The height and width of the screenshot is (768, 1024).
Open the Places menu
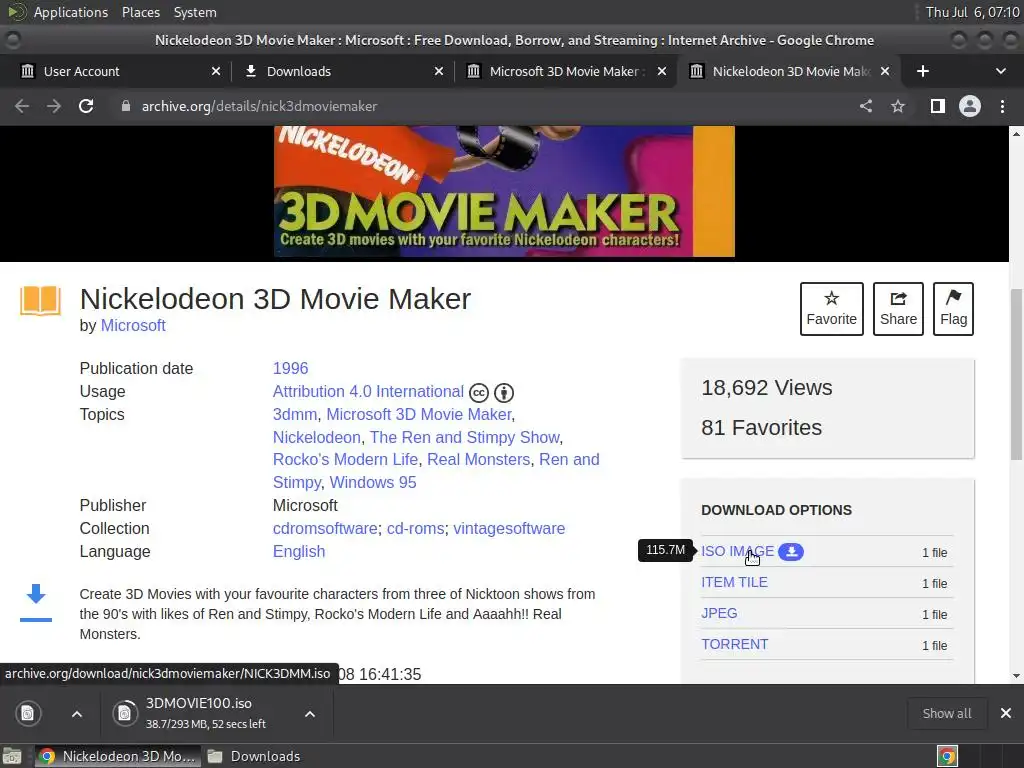[x=140, y=12]
